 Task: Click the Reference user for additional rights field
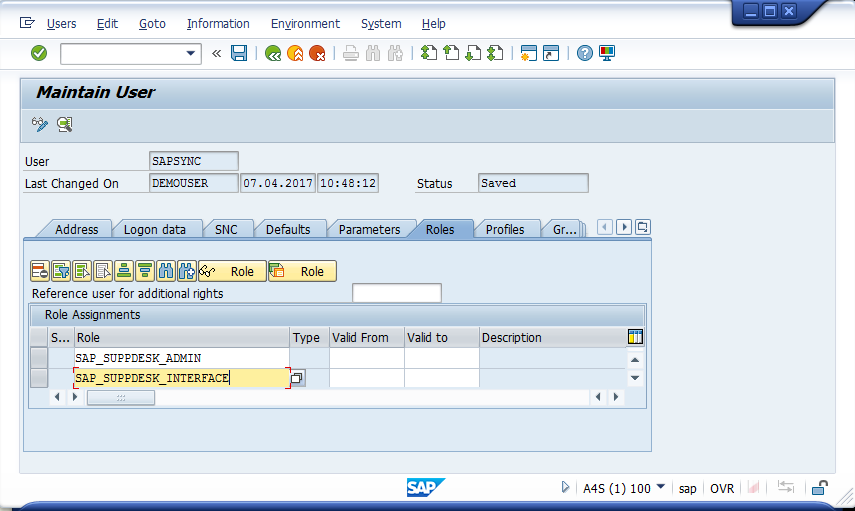(x=396, y=293)
